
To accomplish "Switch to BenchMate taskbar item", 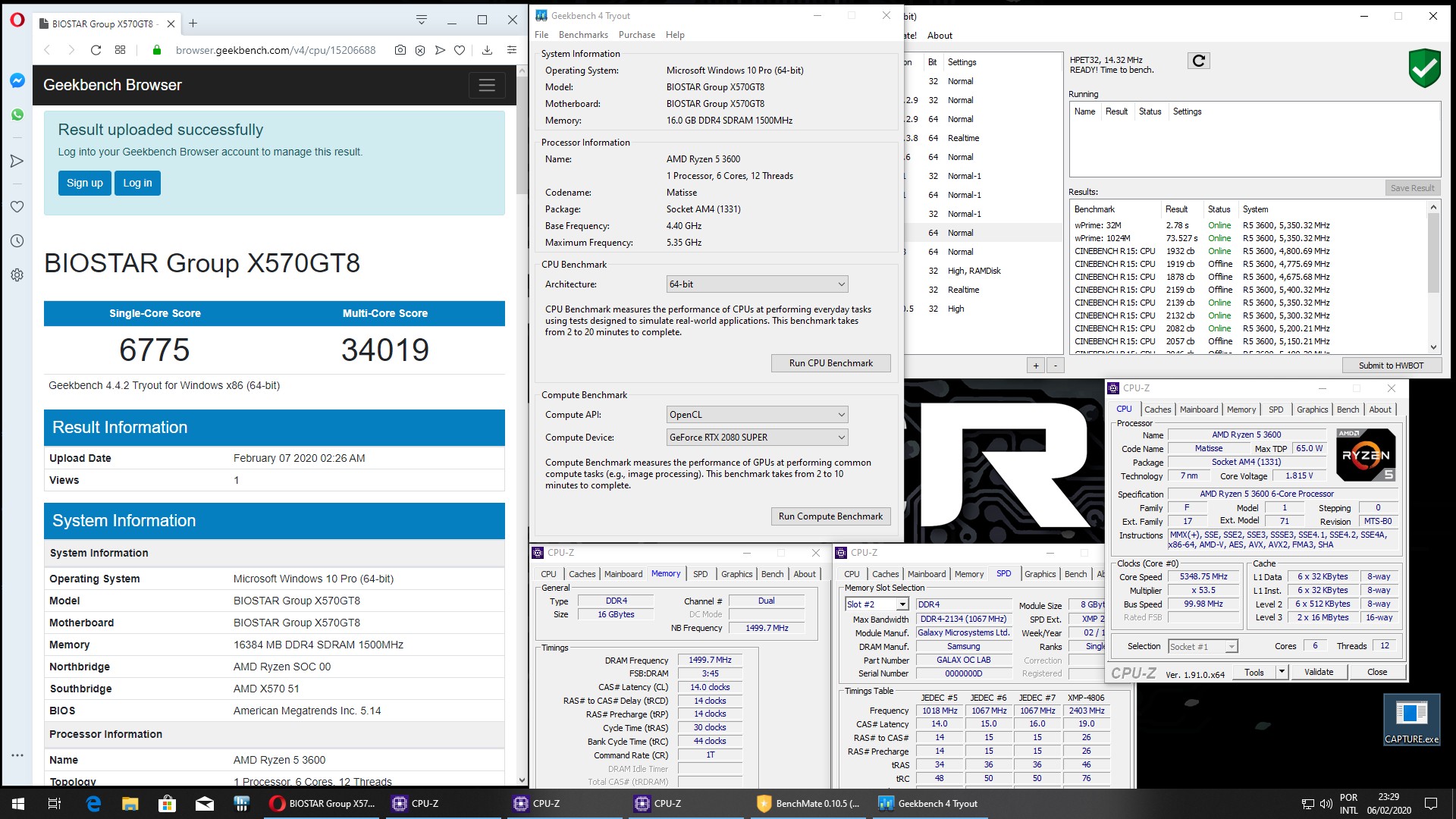I will pos(810,804).
